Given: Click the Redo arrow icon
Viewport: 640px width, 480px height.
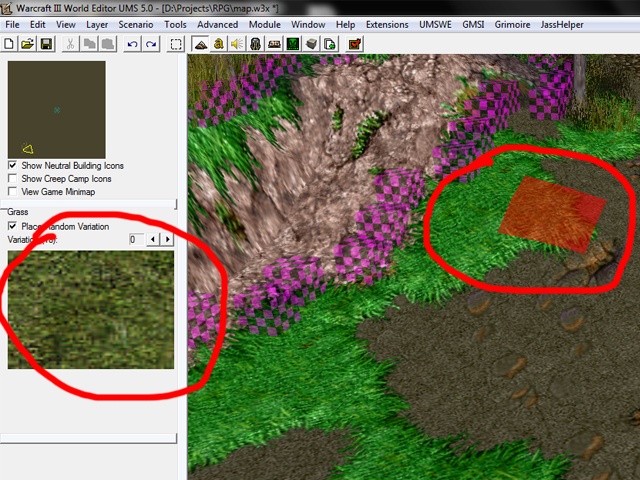Looking at the screenshot, I should pyautogui.click(x=151, y=44).
